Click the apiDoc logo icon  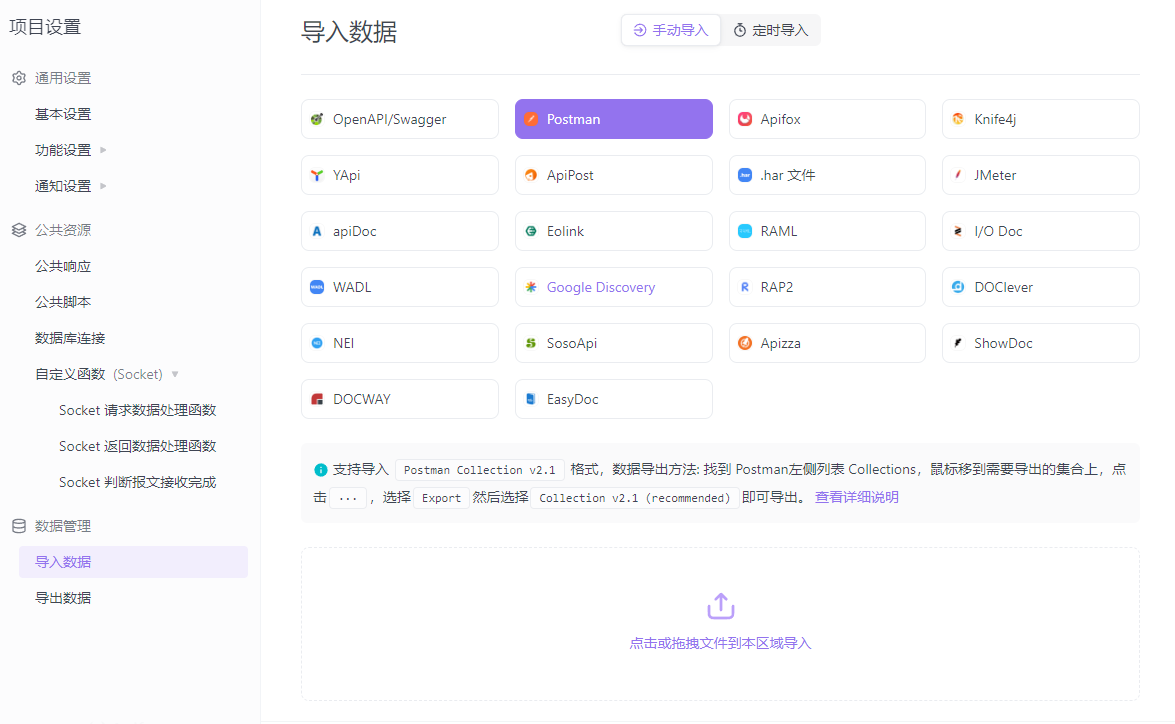click(317, 232)
